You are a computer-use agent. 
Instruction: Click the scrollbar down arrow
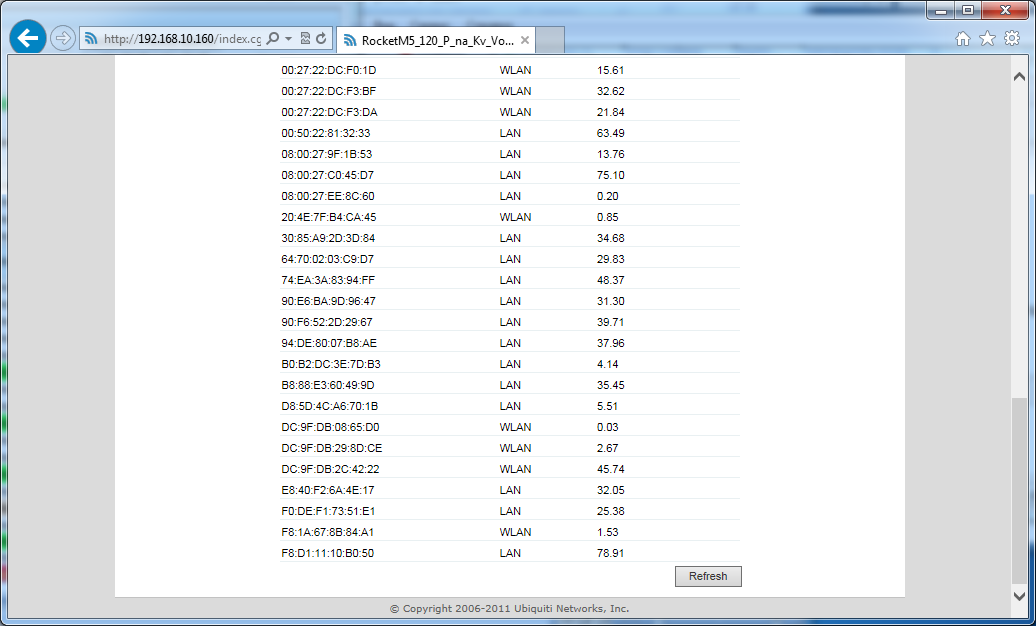click(x=1019, y=596)
